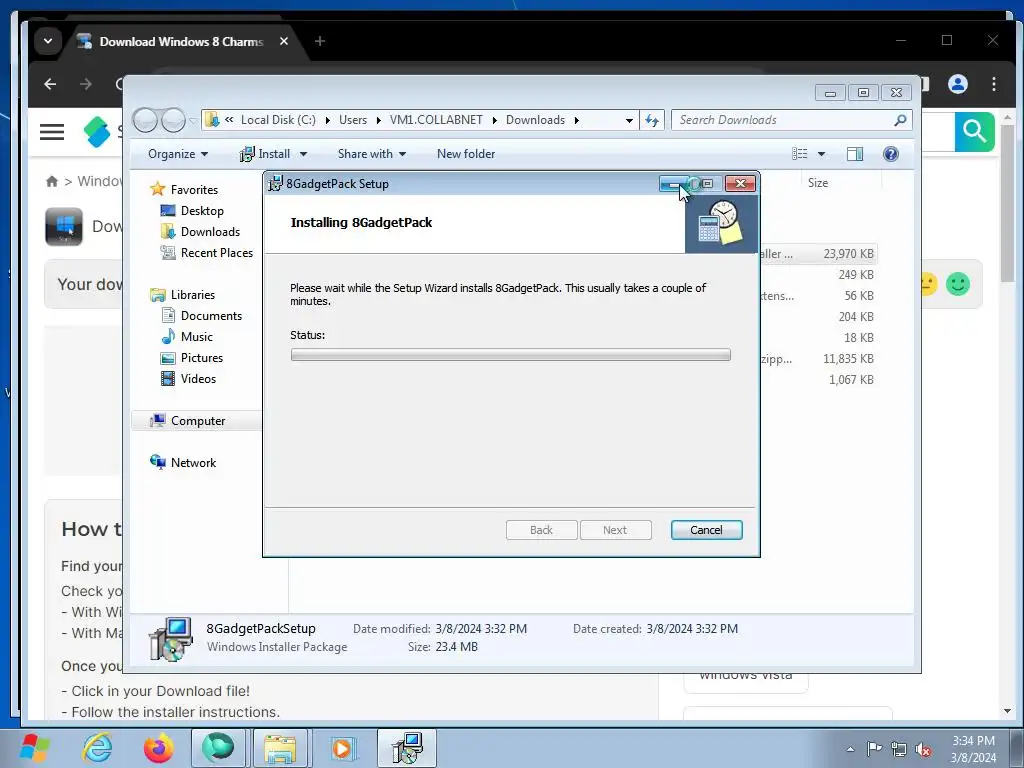1024x768 pixels.
Task: Open the Windows Start menu
Action: click(35, 748)
